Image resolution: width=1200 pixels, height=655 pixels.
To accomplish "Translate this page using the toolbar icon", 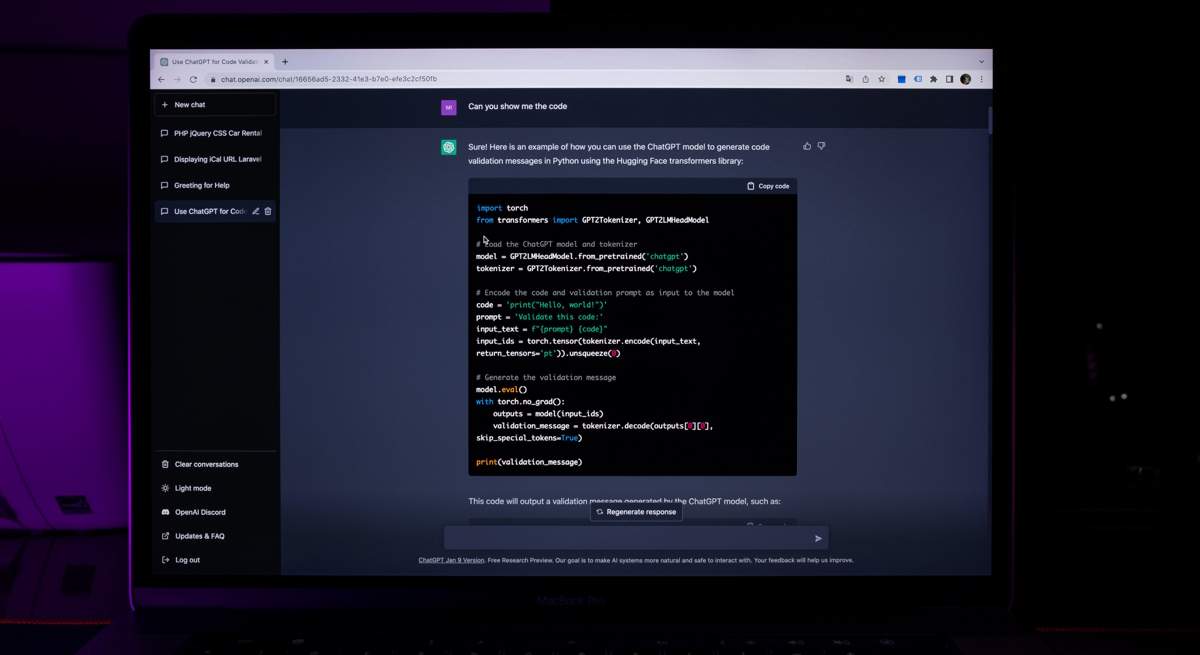I will click(x=849, y=79).
